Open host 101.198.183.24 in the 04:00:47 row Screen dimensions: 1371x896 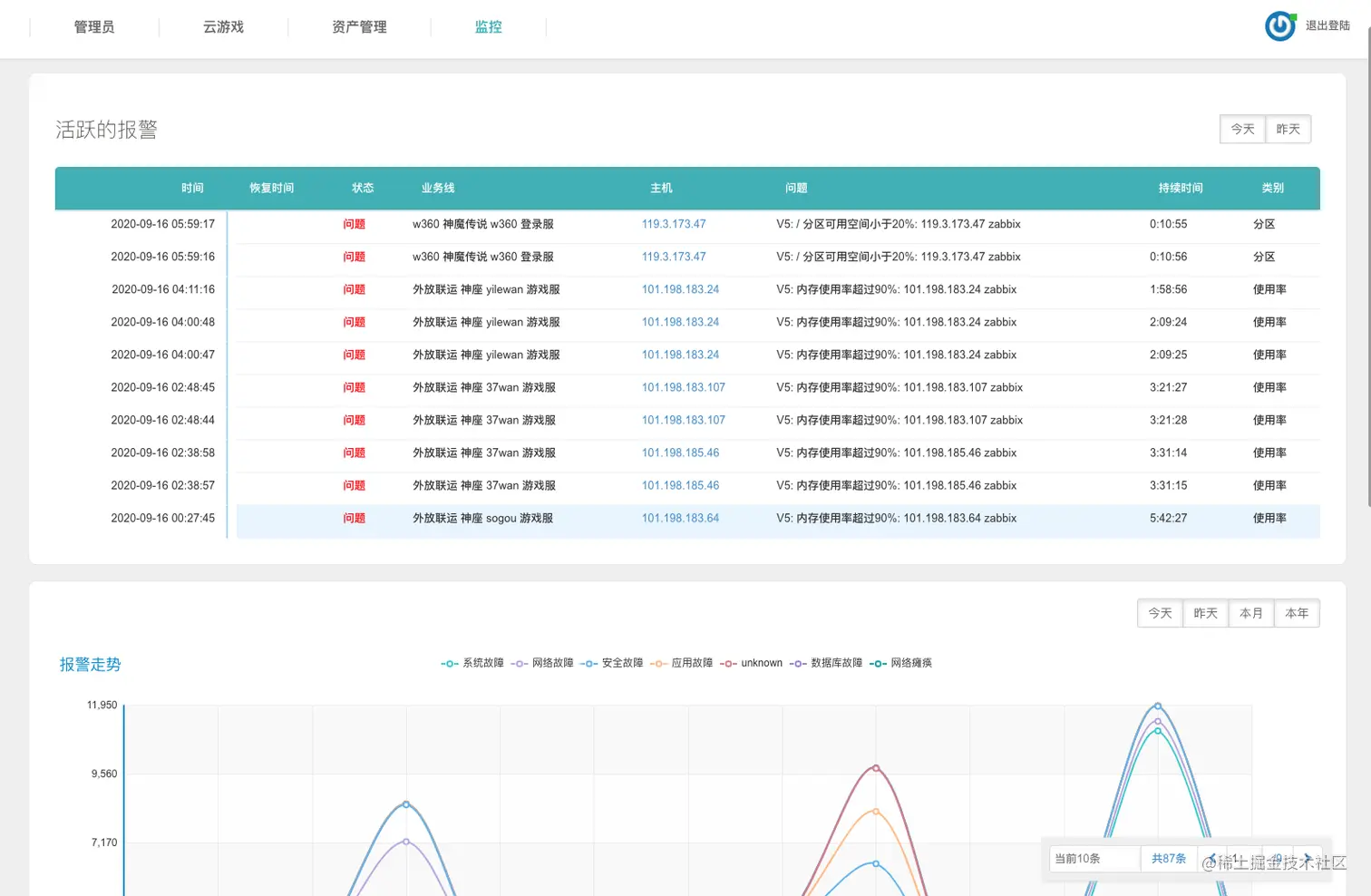click(680, 355)
